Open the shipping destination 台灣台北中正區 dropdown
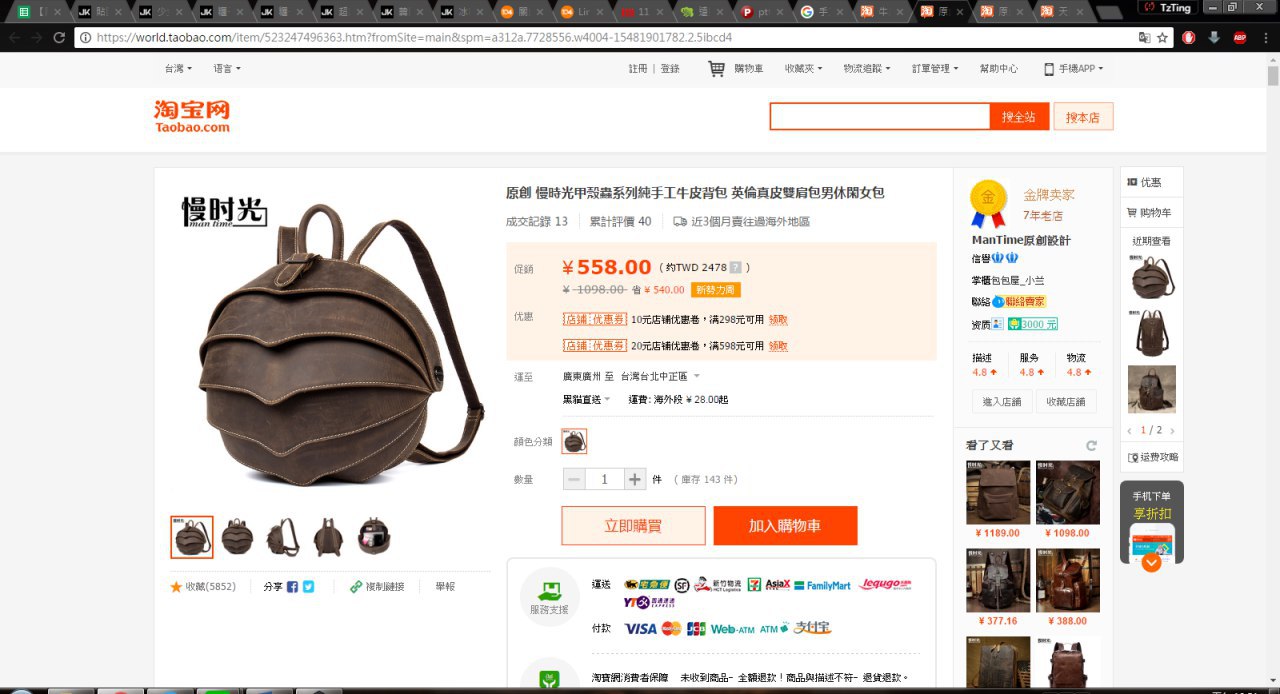 pyautogui.click(x=660, y=377)
